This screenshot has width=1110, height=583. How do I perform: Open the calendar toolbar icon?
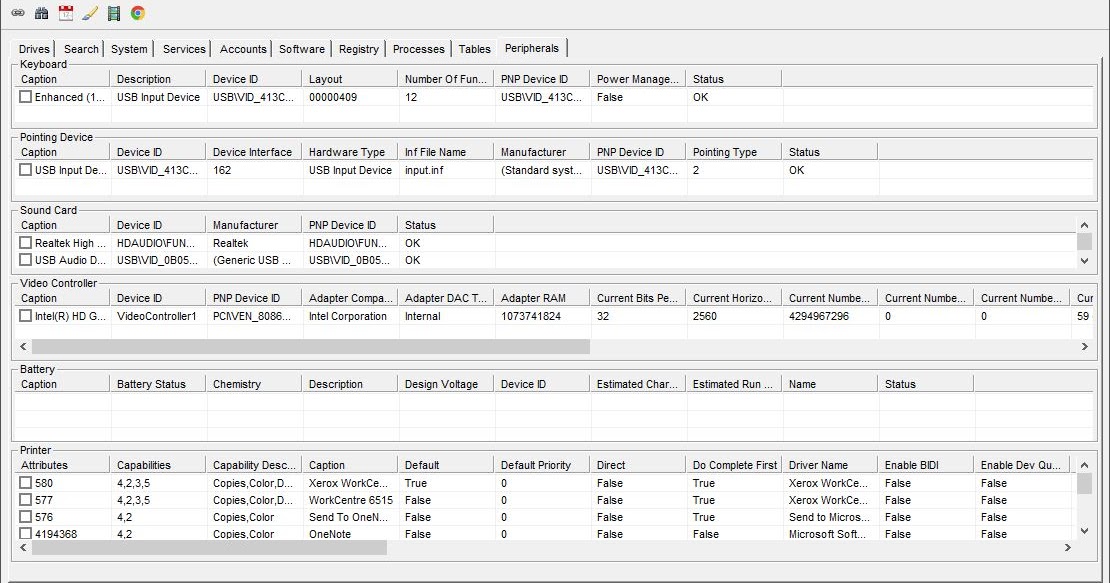[66, 13]
